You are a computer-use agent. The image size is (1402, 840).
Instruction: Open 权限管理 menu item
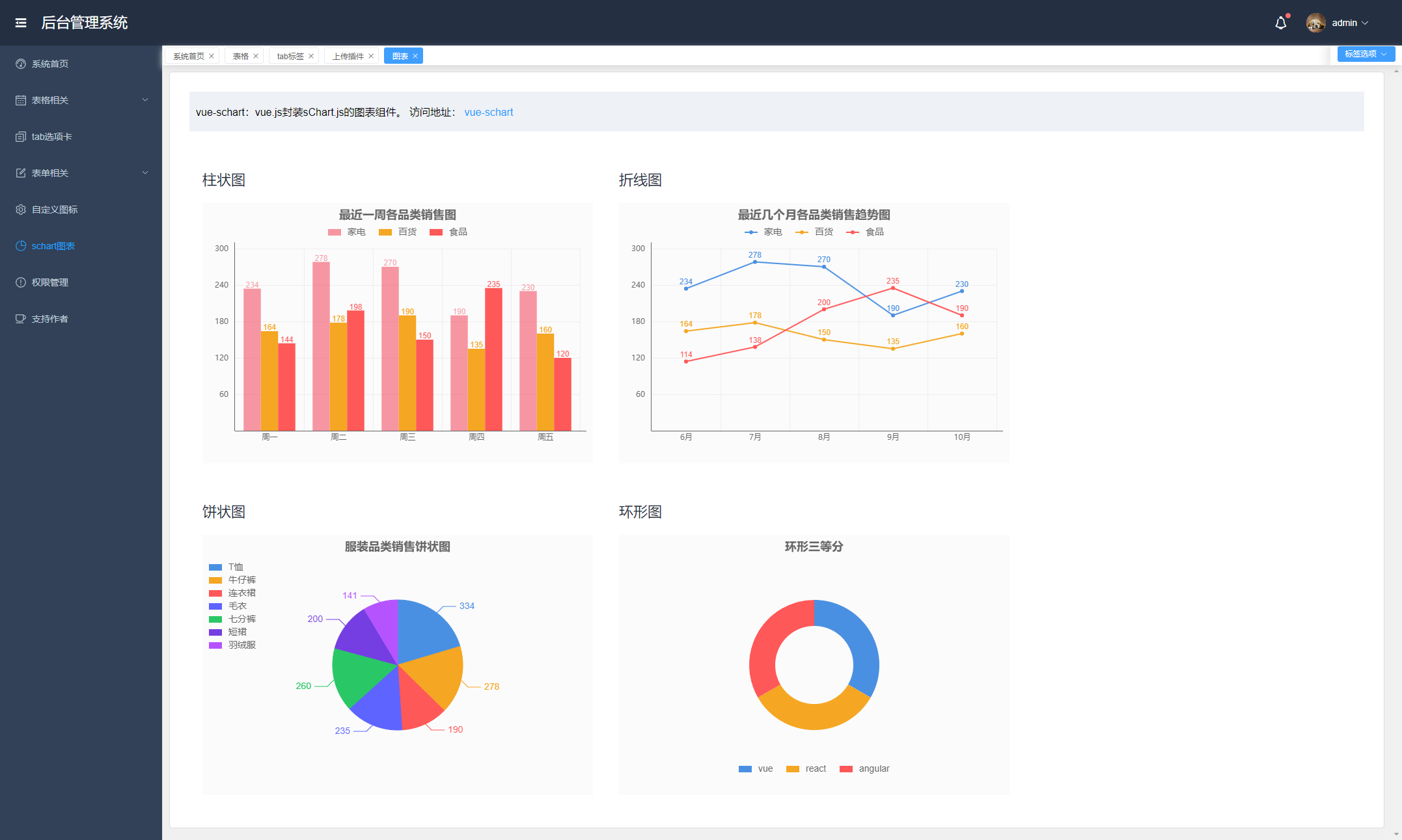81,282
